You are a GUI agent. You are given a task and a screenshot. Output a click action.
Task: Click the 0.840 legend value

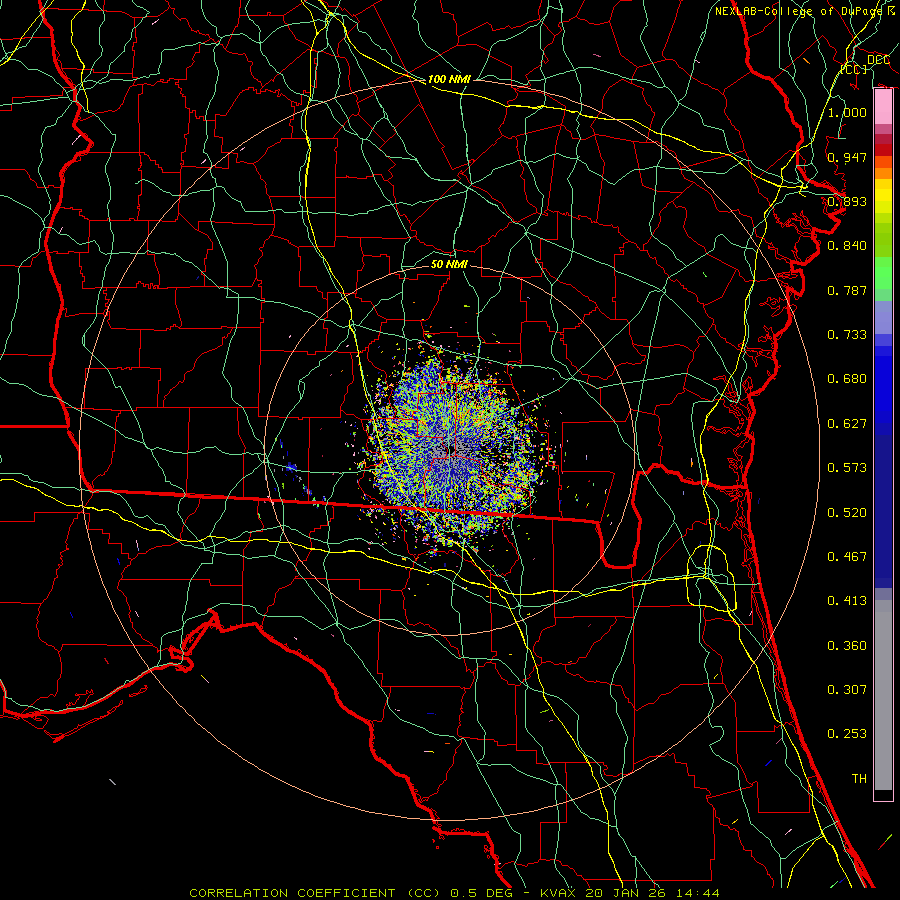point(847,246)
